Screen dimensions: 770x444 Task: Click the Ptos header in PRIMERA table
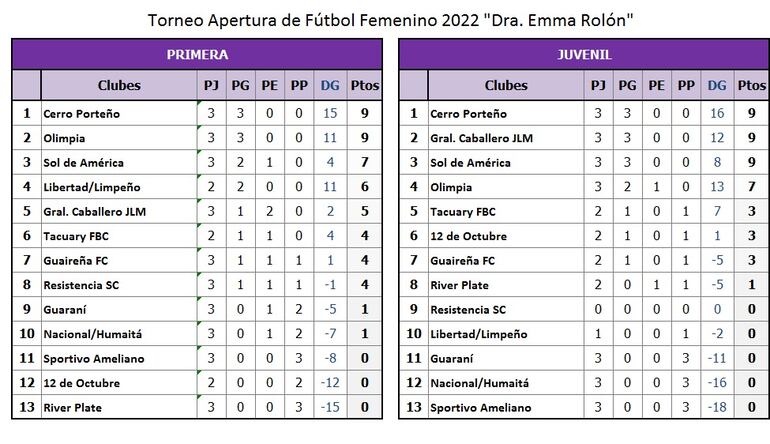[365, 86]
